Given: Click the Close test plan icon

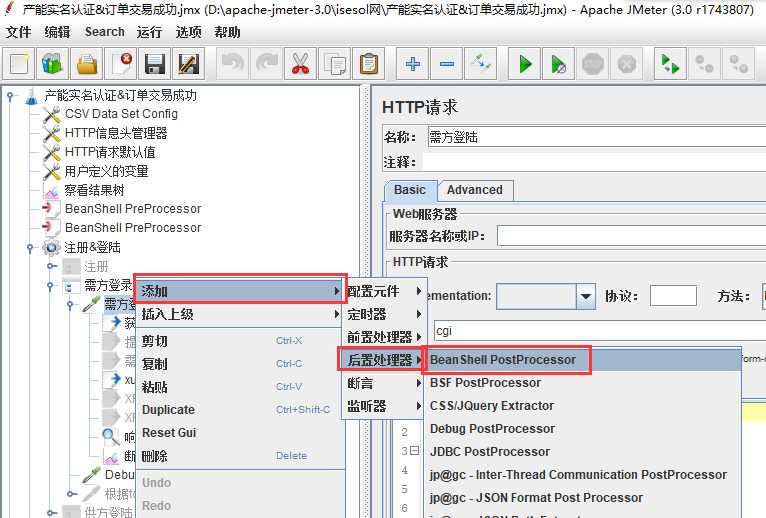Looking at the screenshot, I should [x=121, y=64].
